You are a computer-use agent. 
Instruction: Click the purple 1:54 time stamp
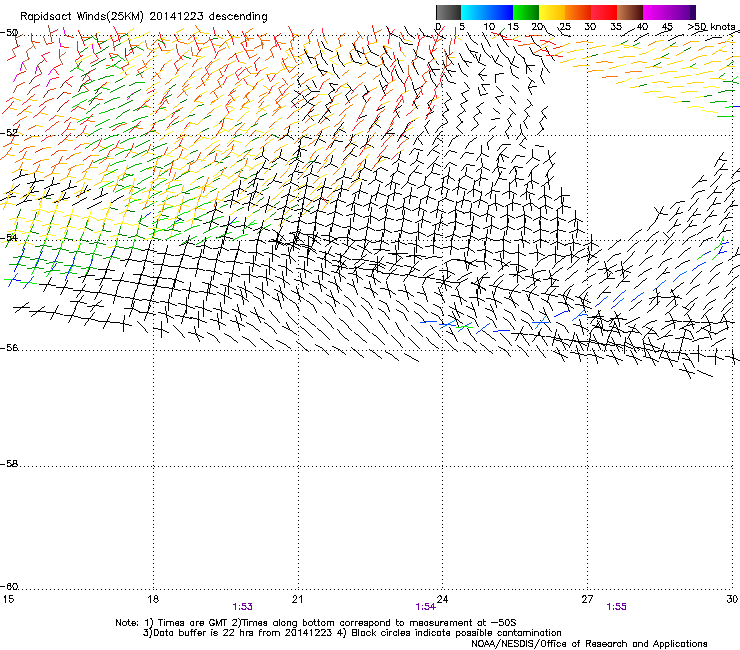(x=425, y=607)
